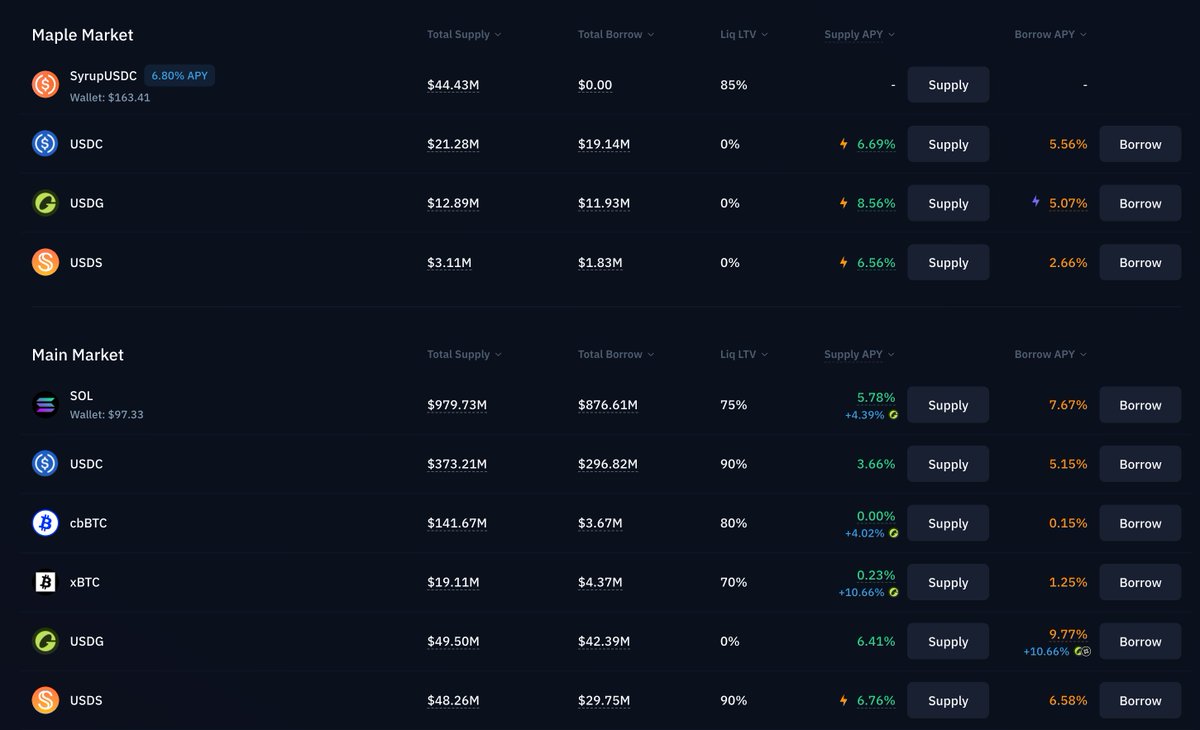Supply USDS in Maple Market
The width and height of the screenshot is (1200, 730).
click(948, 262)
